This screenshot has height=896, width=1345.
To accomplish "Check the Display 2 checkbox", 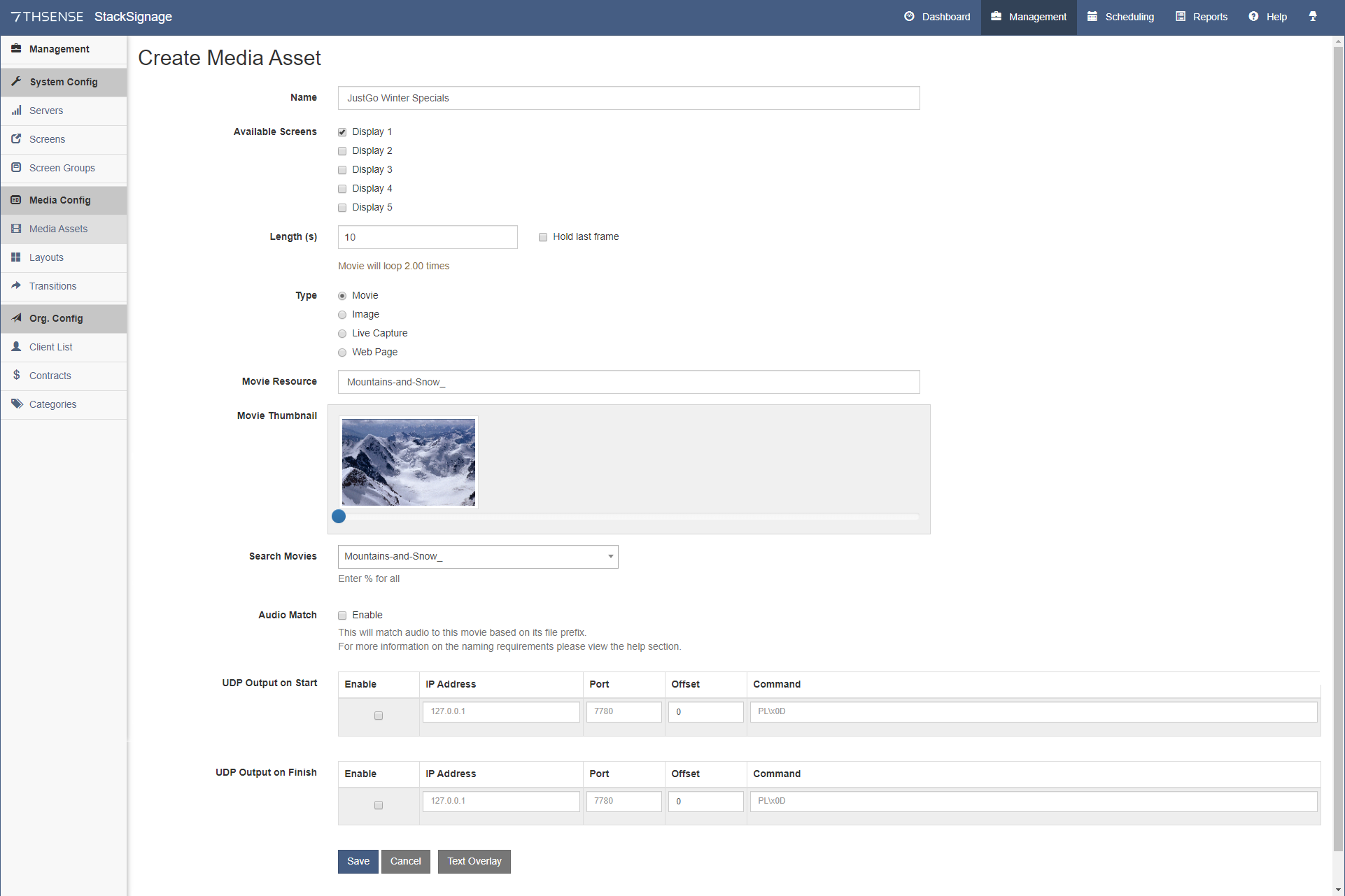I will point(342,151).
